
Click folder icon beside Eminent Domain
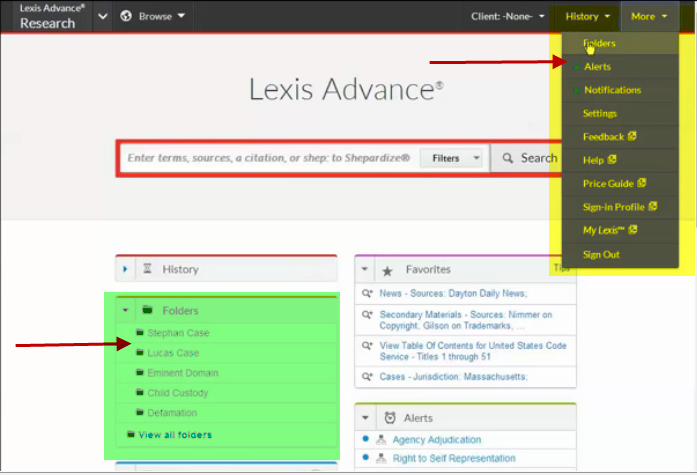140,372
